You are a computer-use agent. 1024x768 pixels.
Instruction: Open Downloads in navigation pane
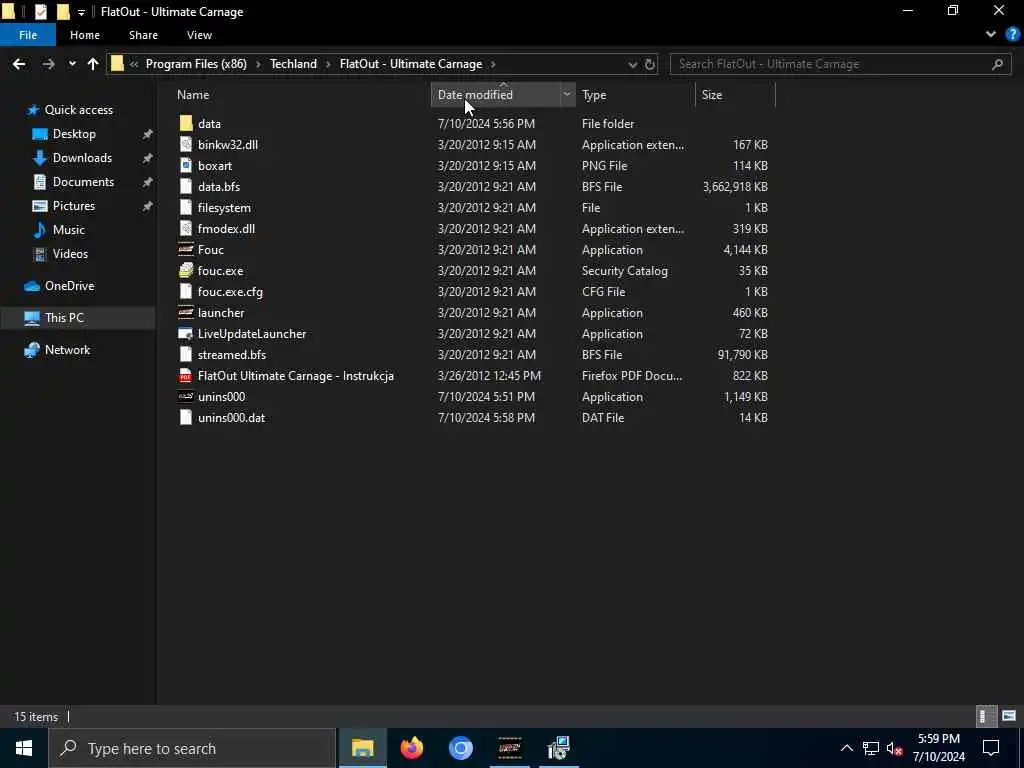82,158
